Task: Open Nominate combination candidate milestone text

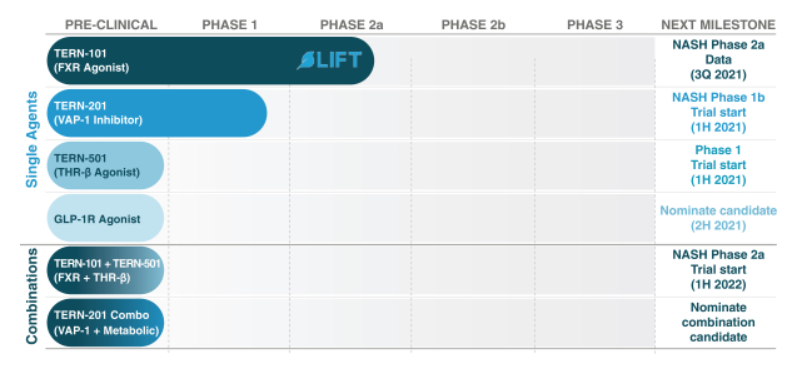Action: click(718, 322)
